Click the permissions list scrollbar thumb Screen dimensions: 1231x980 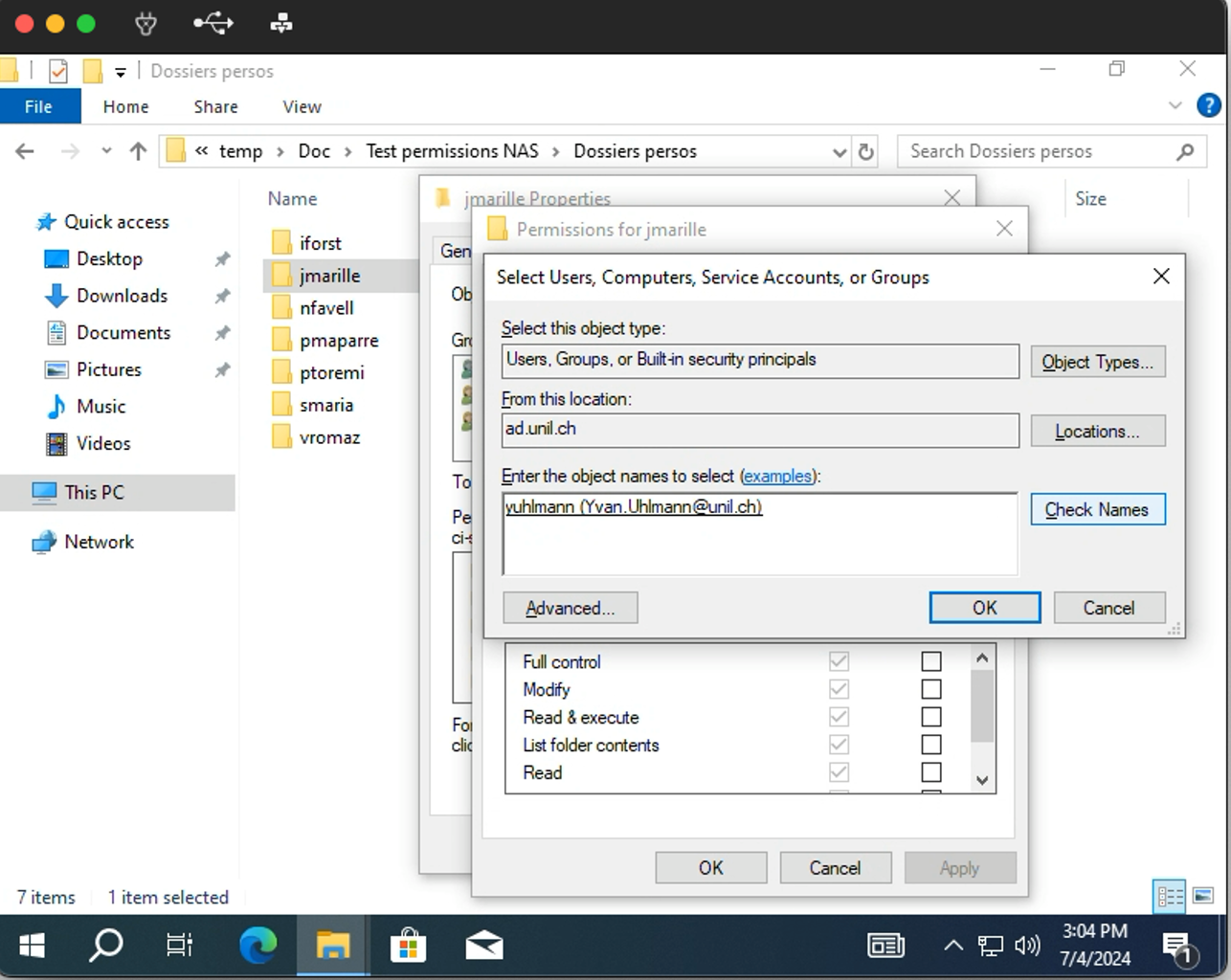tap(982, 705)
